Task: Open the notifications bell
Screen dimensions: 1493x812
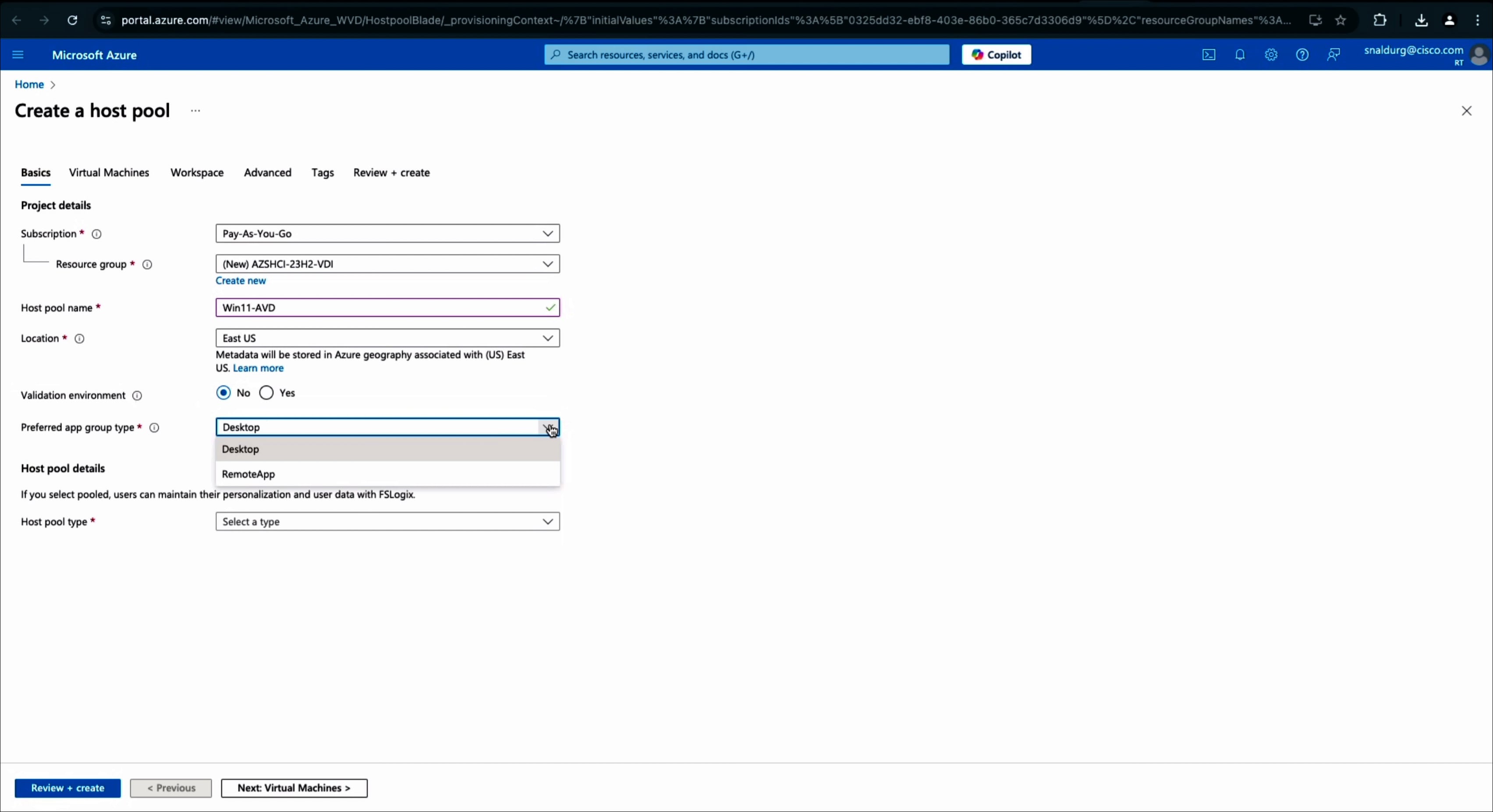Action: [x=1240, y=55]
